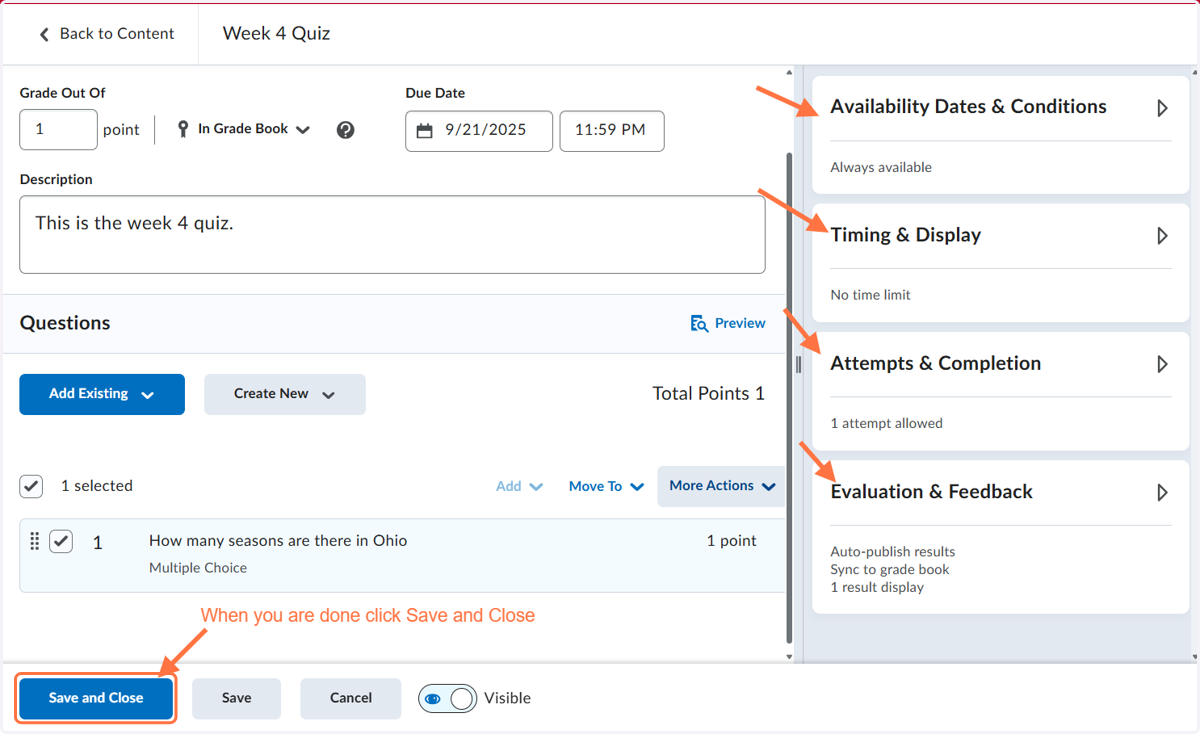The height and width of the screenshot is (734, 1200).
Task: Open the due date calendar icon
Action: click(425, 131)
